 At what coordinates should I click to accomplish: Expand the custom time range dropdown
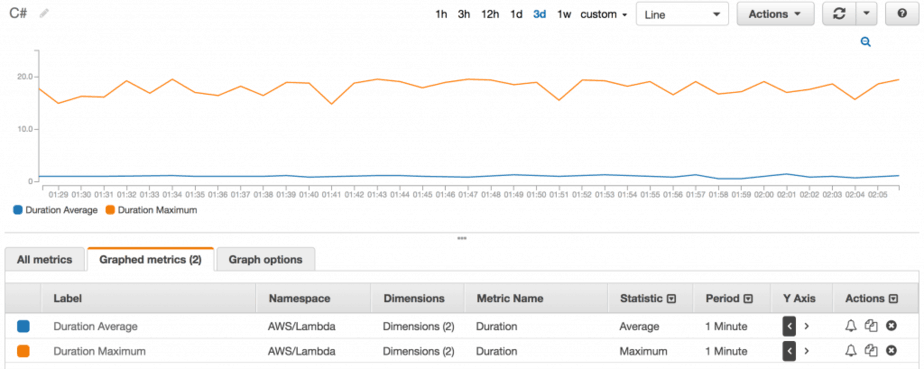[604, 14]
